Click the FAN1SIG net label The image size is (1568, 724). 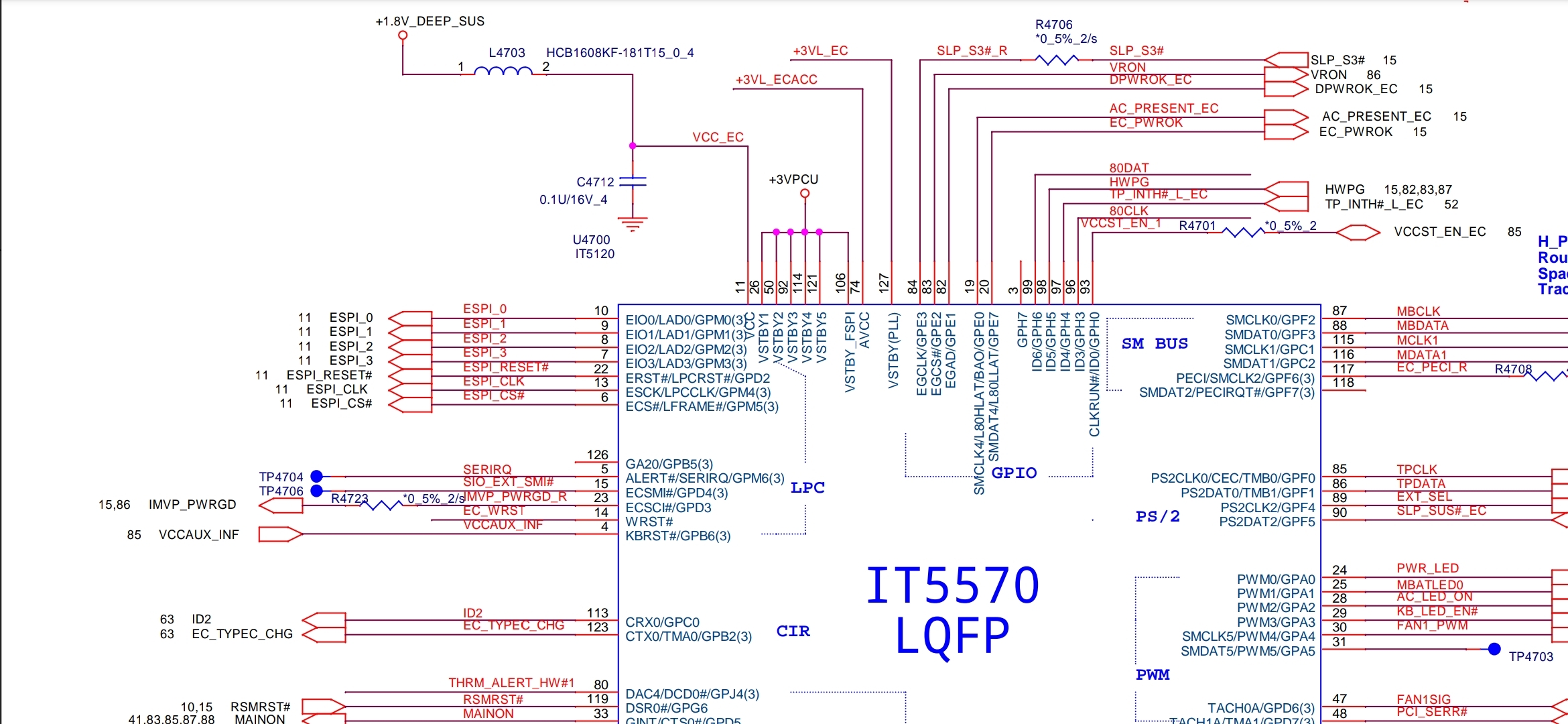coord(1423,699)
